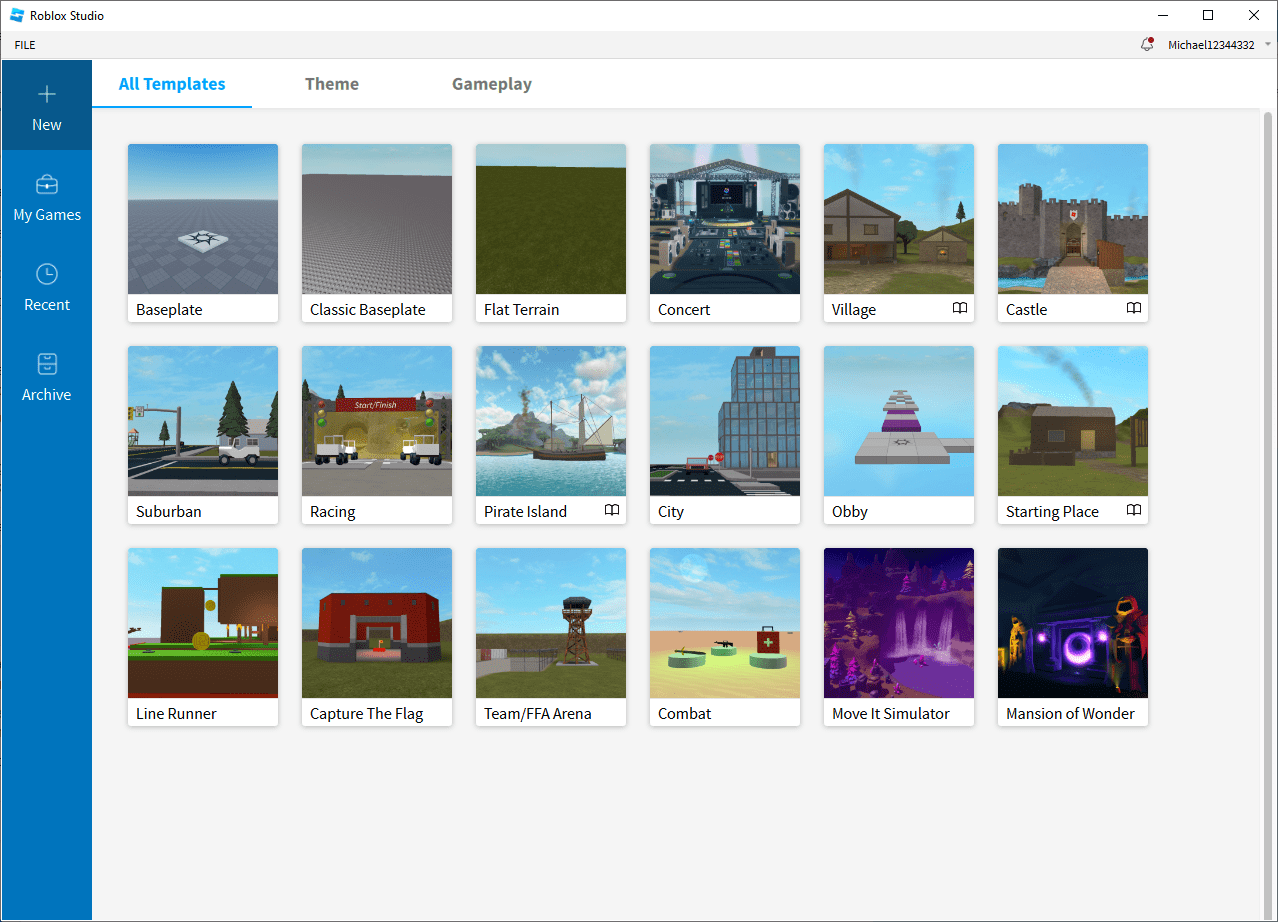Select the Flat Terrain template thumbnail

[x=551, y=219]
